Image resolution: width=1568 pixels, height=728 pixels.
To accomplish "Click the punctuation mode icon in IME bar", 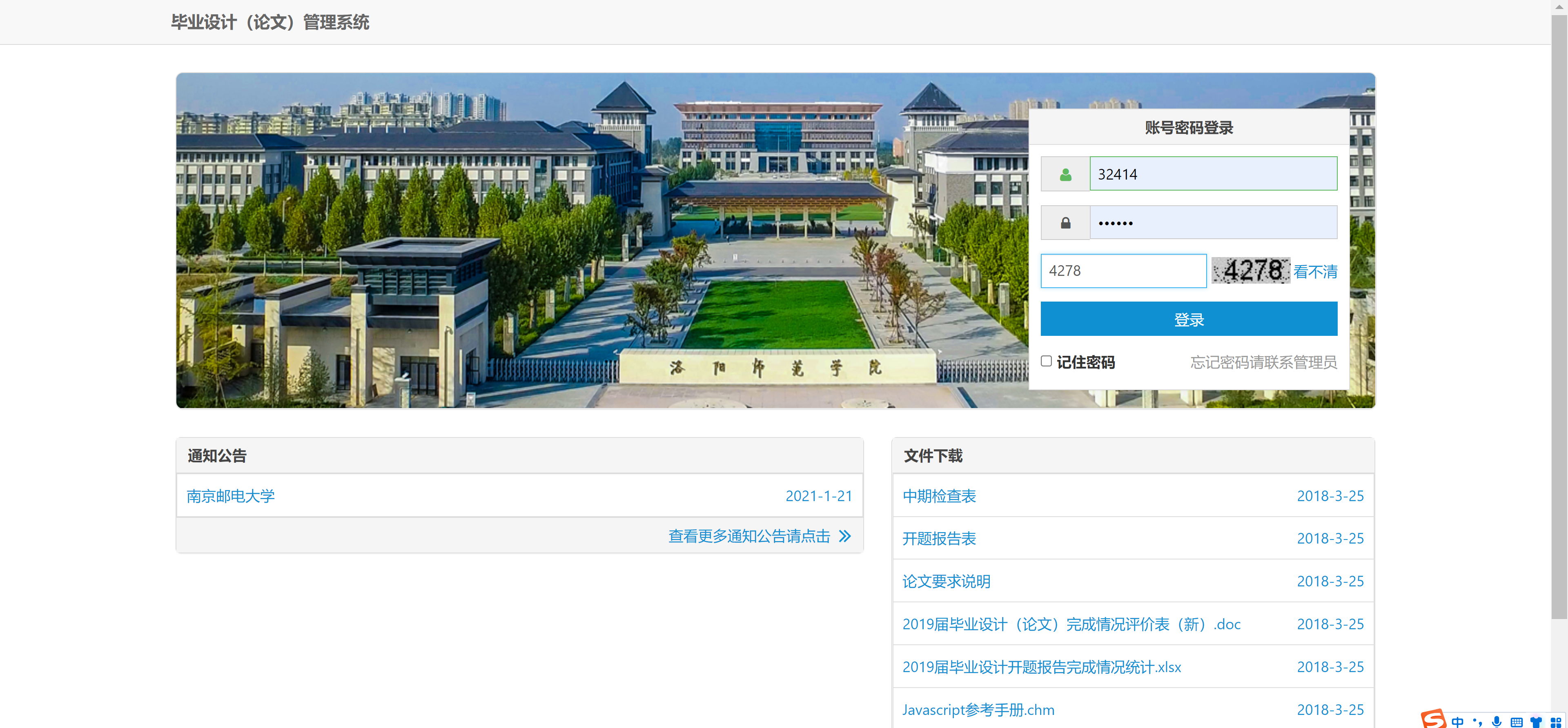I will pos(1477,722).
